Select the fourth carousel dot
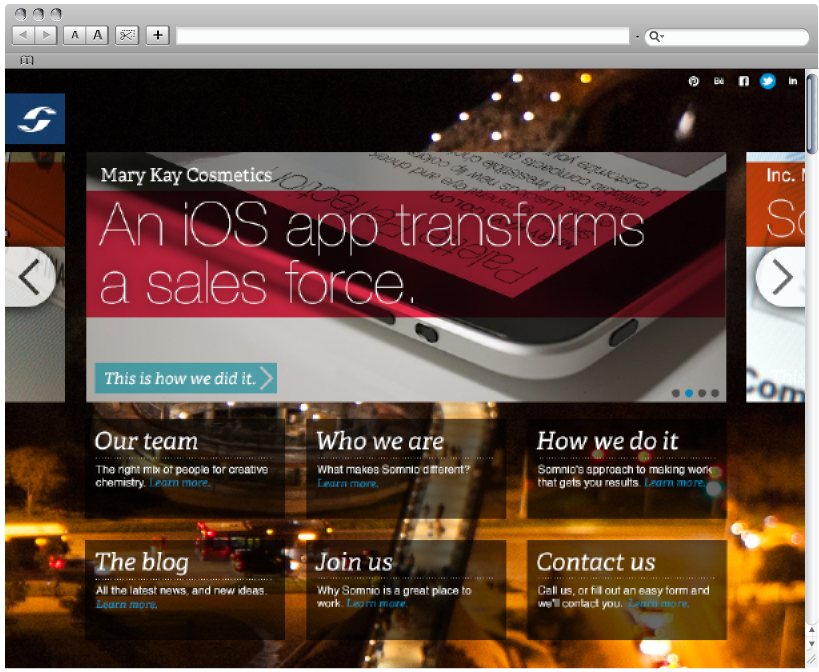Viewport: 819px width, 672px height. [x=715, y=393]
